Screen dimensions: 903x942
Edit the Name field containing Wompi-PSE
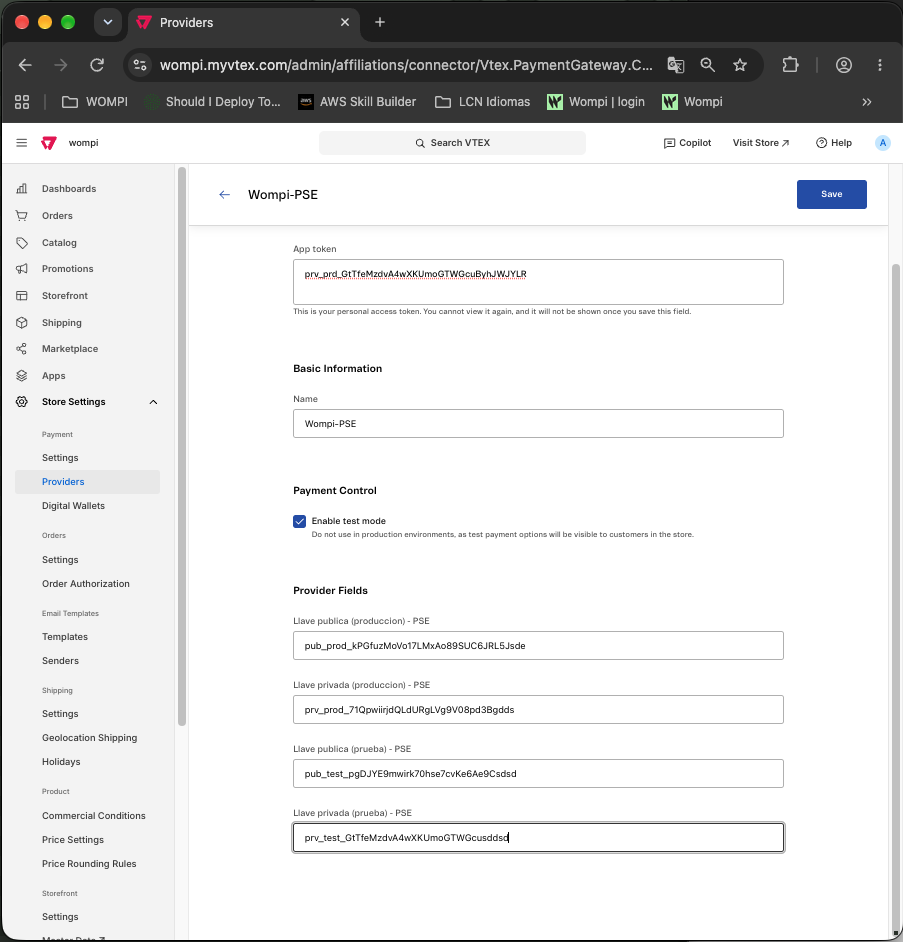(x=538, y=424)
